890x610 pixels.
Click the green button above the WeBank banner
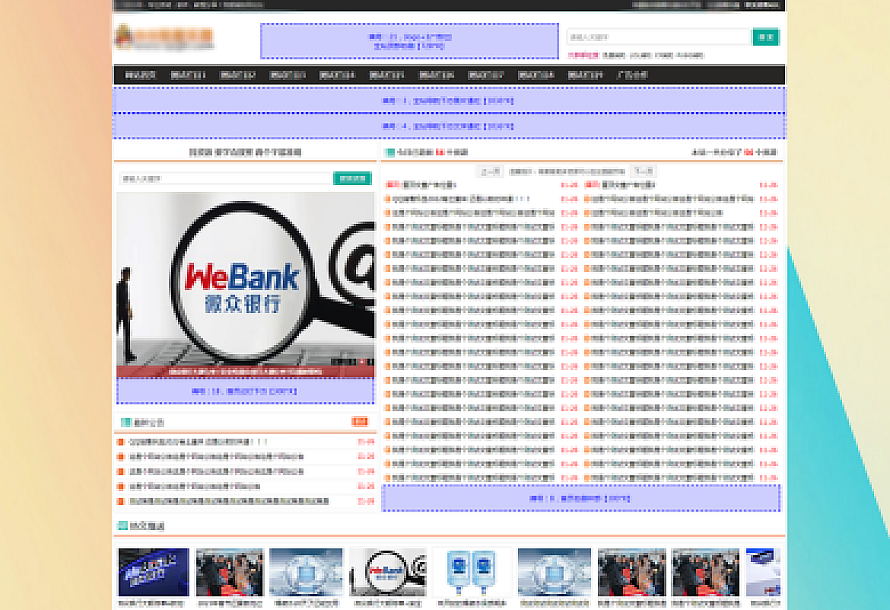coord(352,178)
